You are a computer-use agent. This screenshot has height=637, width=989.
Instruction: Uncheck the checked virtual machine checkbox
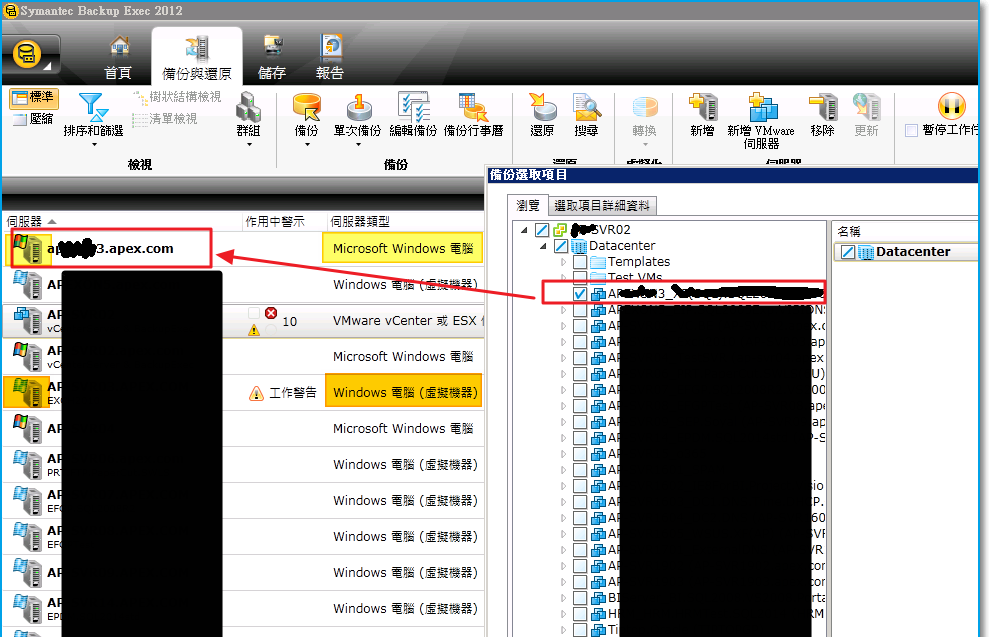pyautogui.click(x=580, y=294)
